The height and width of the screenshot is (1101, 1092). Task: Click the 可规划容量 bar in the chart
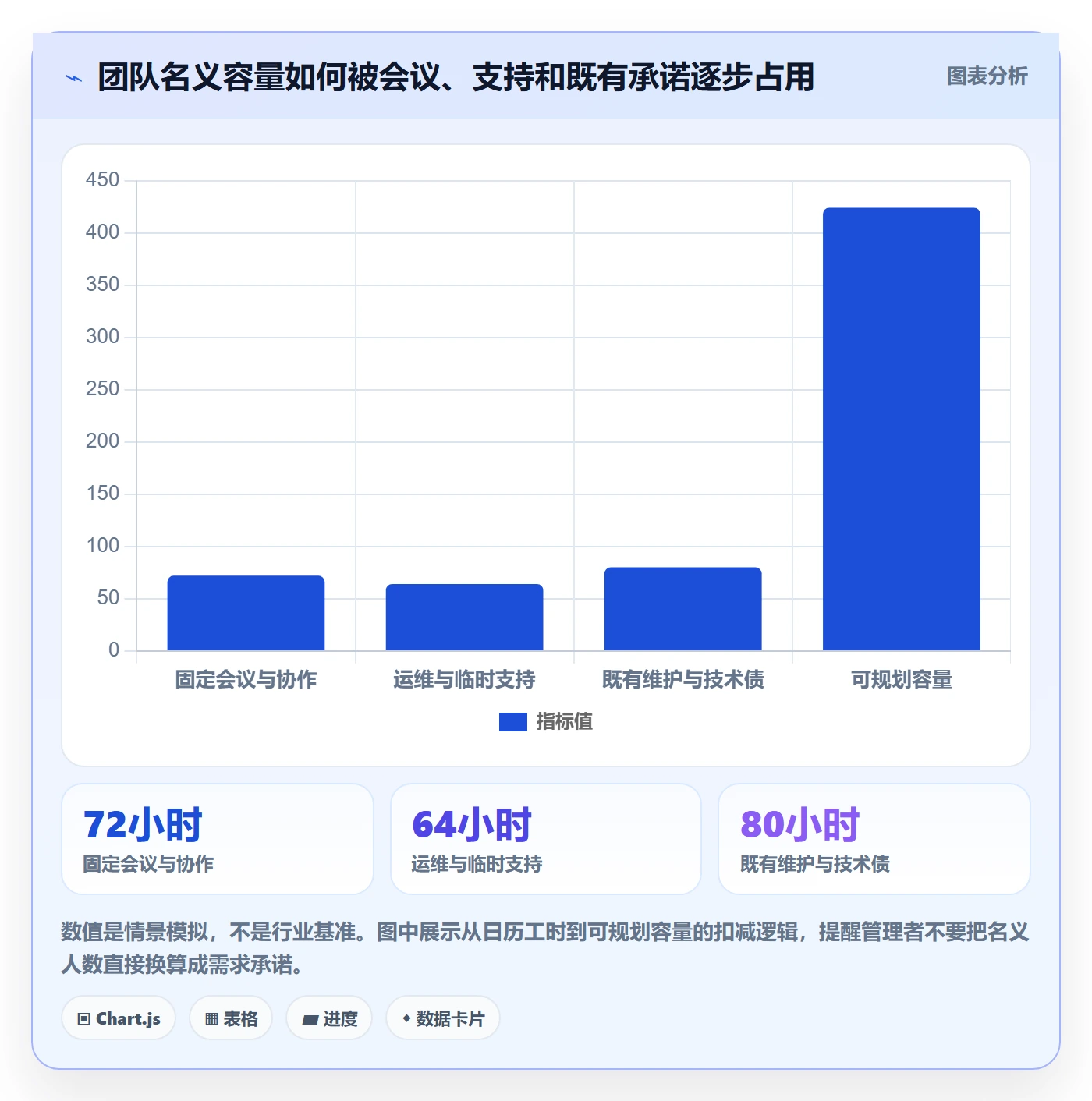point(901,429)
